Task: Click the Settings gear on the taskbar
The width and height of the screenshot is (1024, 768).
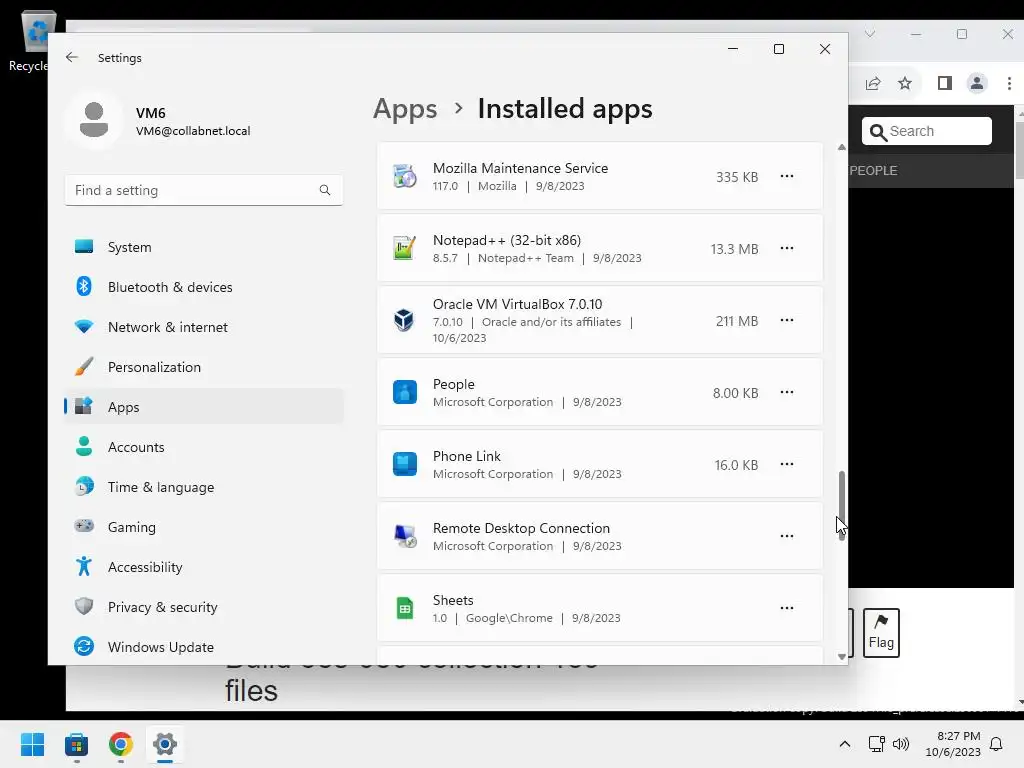Action: 165,744
